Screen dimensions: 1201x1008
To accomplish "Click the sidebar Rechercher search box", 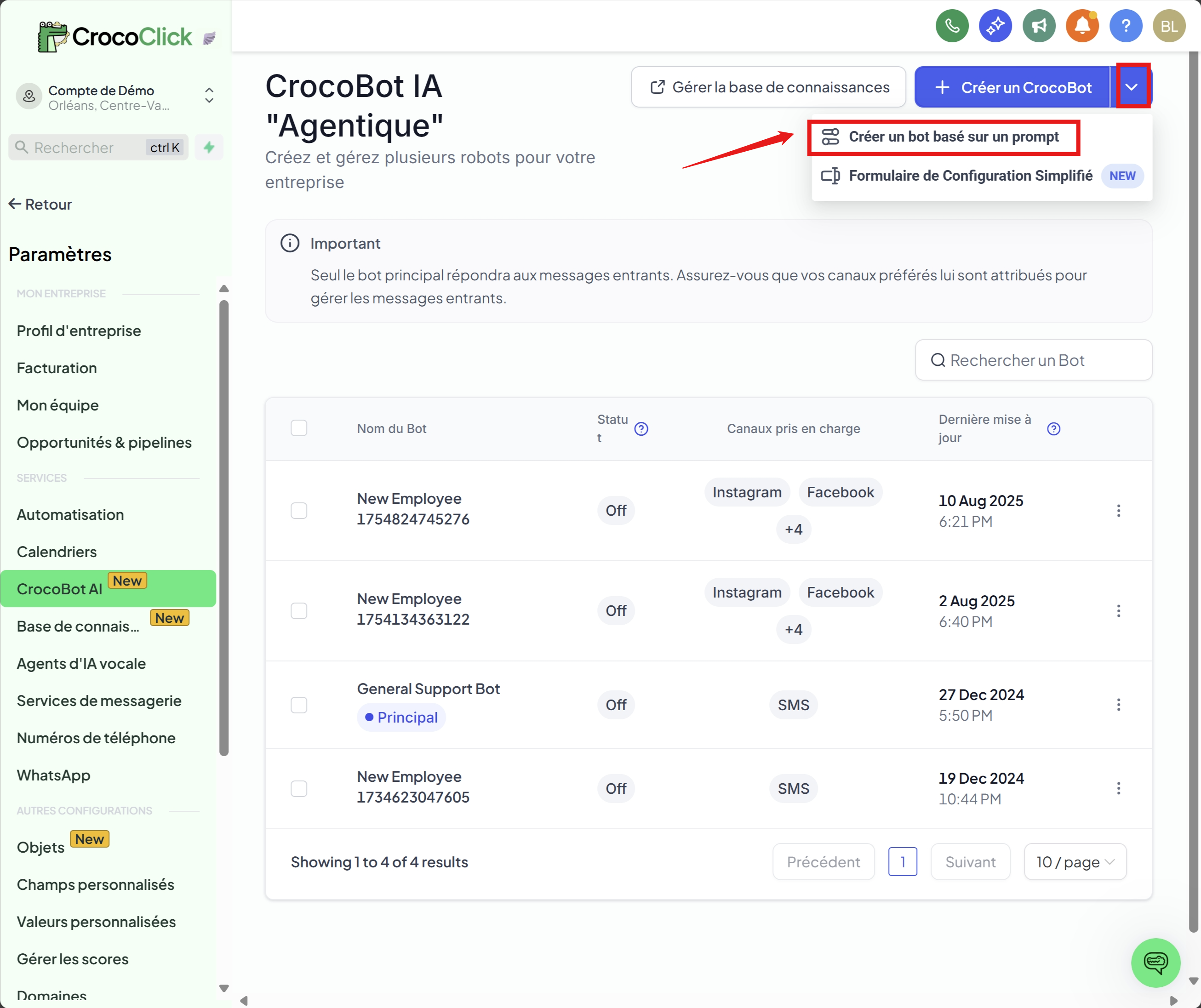I will [98, 148].
